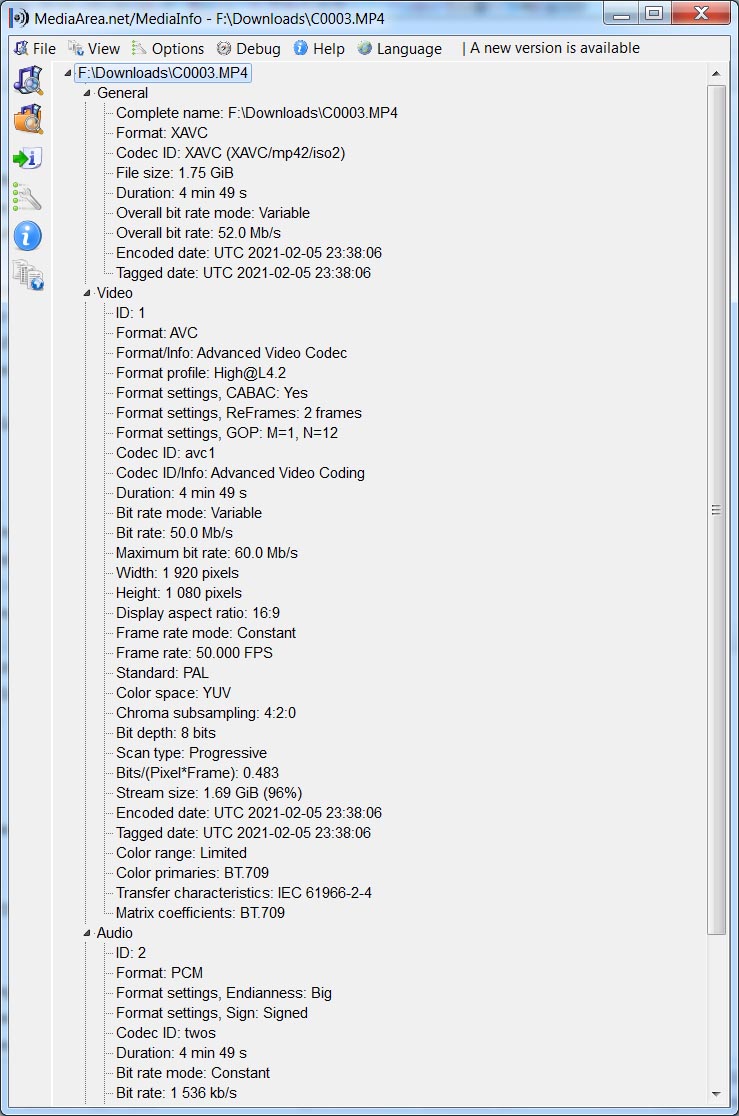
Task: Select 'File size: 1.75 GiB' row
Action: click(174, 173)
